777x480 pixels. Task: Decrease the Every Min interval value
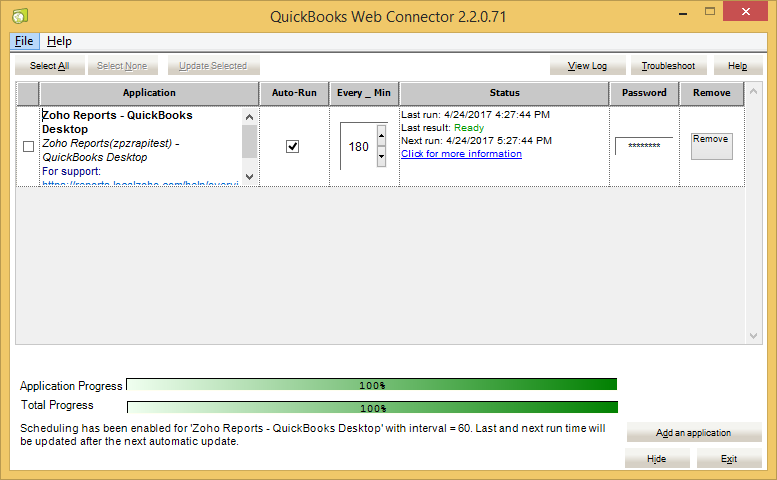pos(381,157)
